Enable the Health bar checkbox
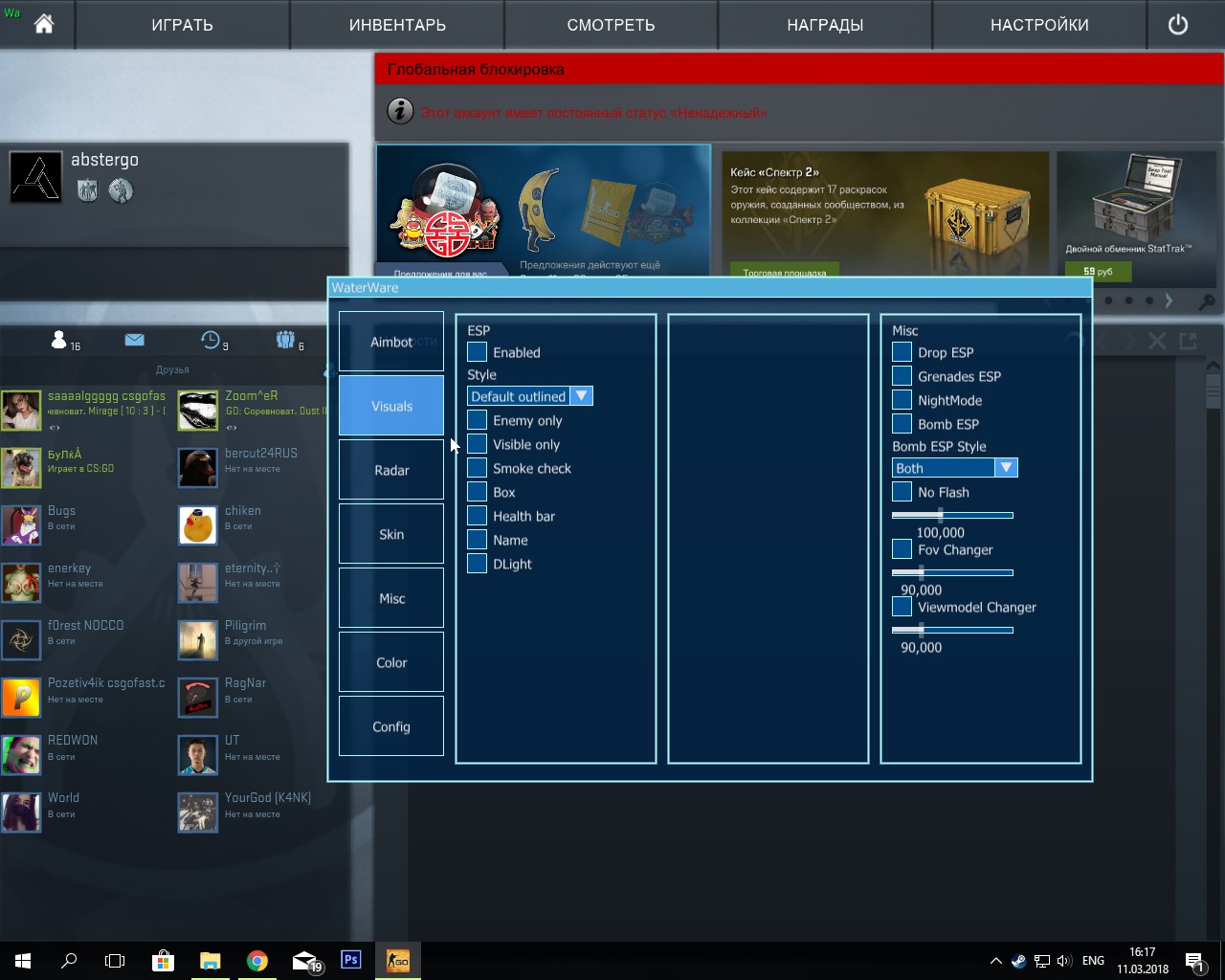1225x980 pixels. click(x=477, y=516)
